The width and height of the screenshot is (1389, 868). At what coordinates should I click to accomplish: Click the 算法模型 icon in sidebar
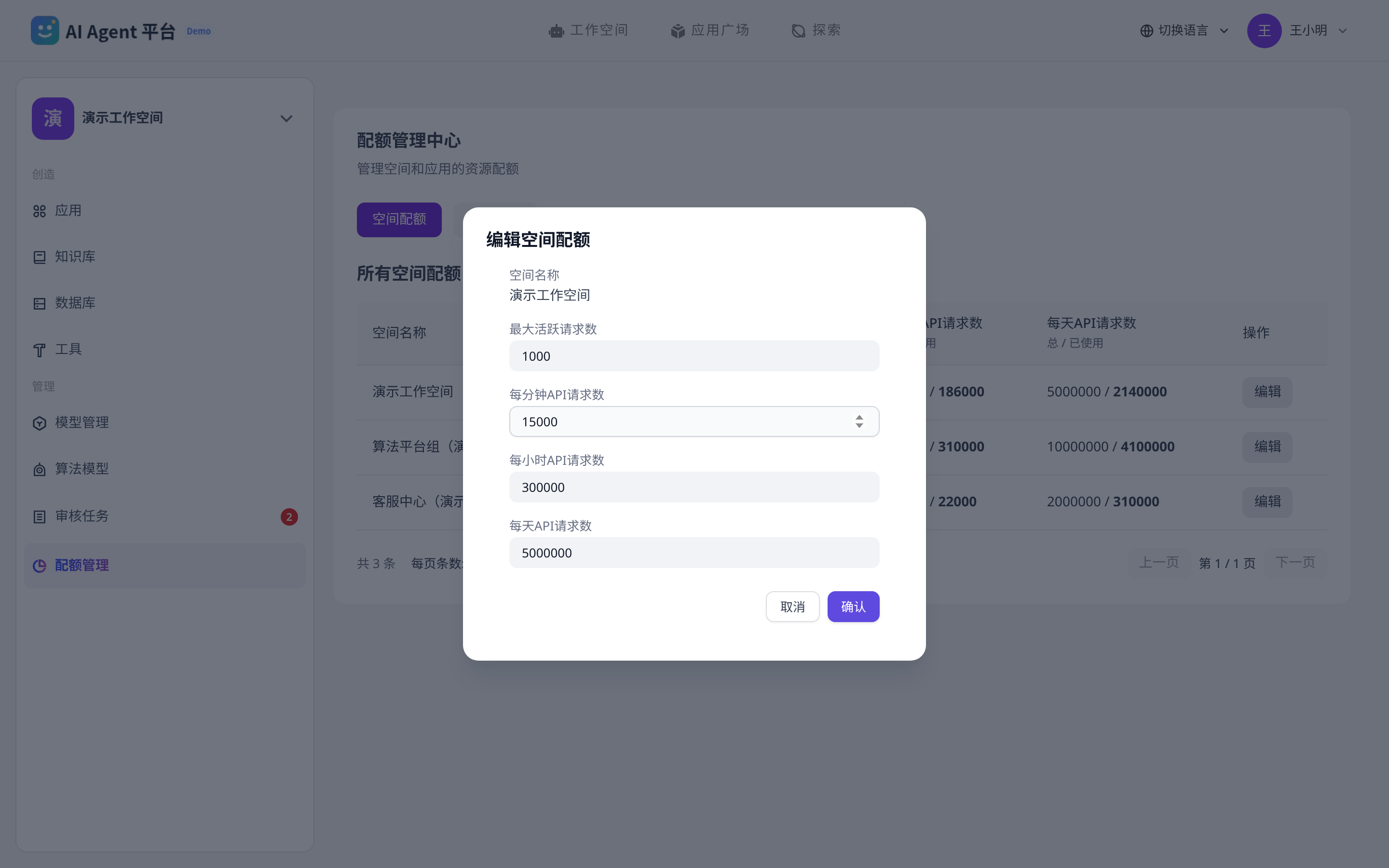(40, 470)
